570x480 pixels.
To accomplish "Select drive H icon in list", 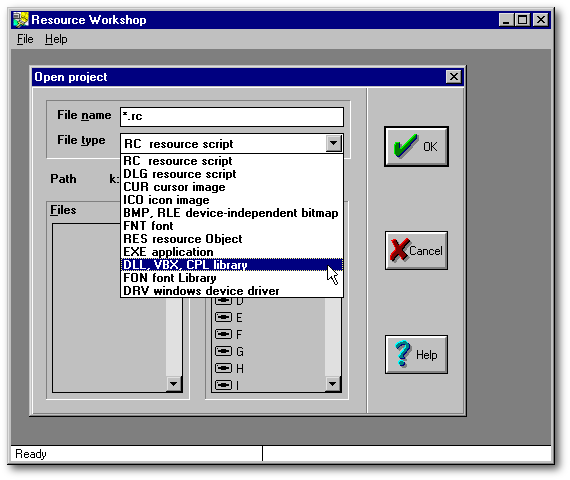I will point(223,368).
